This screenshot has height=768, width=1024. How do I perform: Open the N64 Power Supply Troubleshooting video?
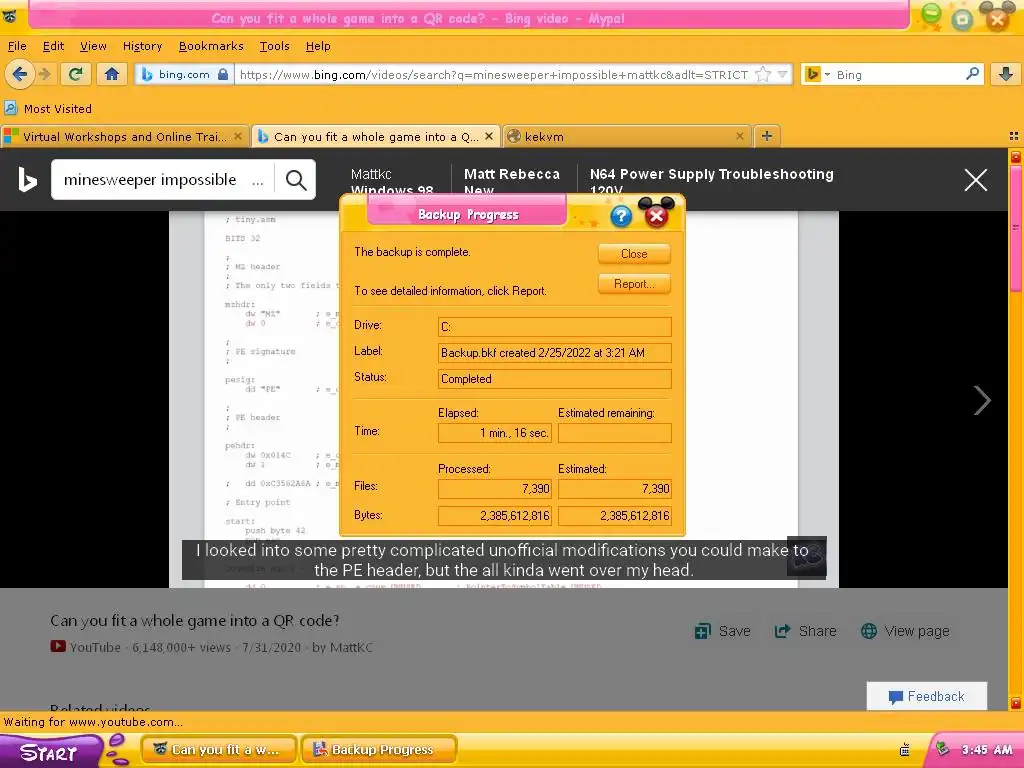point(711,182)
